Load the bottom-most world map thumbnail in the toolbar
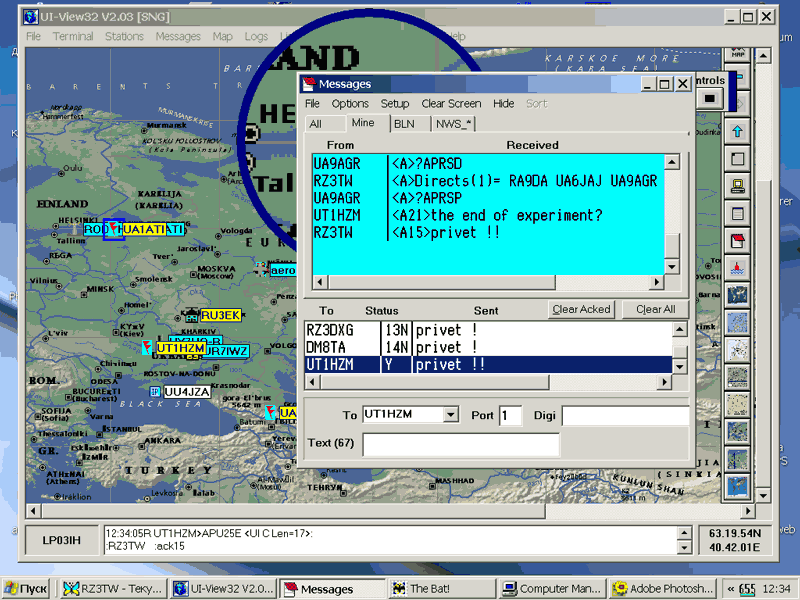The image size is (800, 600). click(737, 486)
